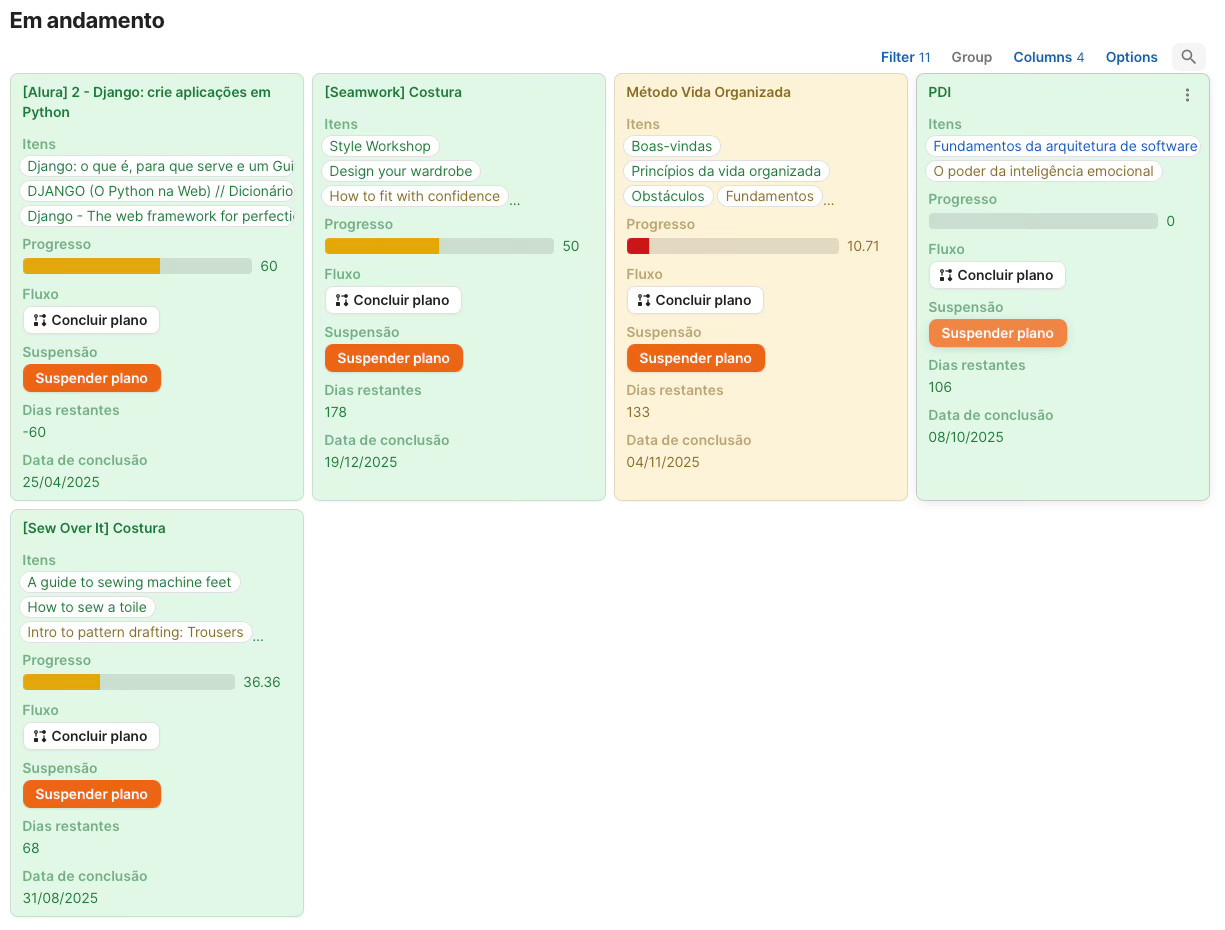Open item 'DJANGO (O Python na Web)'

pyautogui.click(x=158, y=191)
